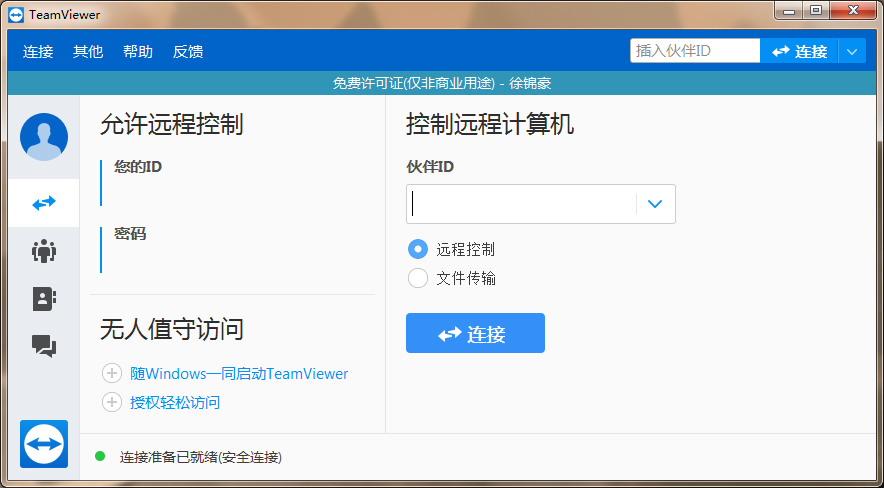This screenshot has width=884, height=488.
Task: Click the 授权轻松访问 link
Action: pos(175,403)
